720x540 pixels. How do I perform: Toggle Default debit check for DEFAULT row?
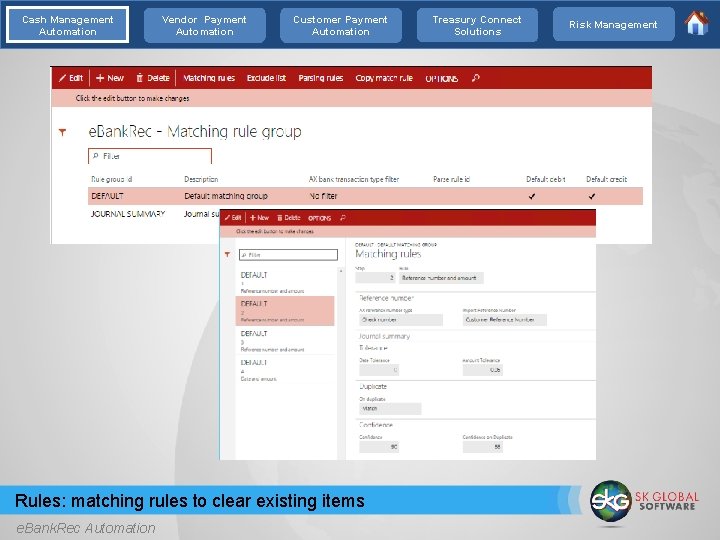(532, 196)
